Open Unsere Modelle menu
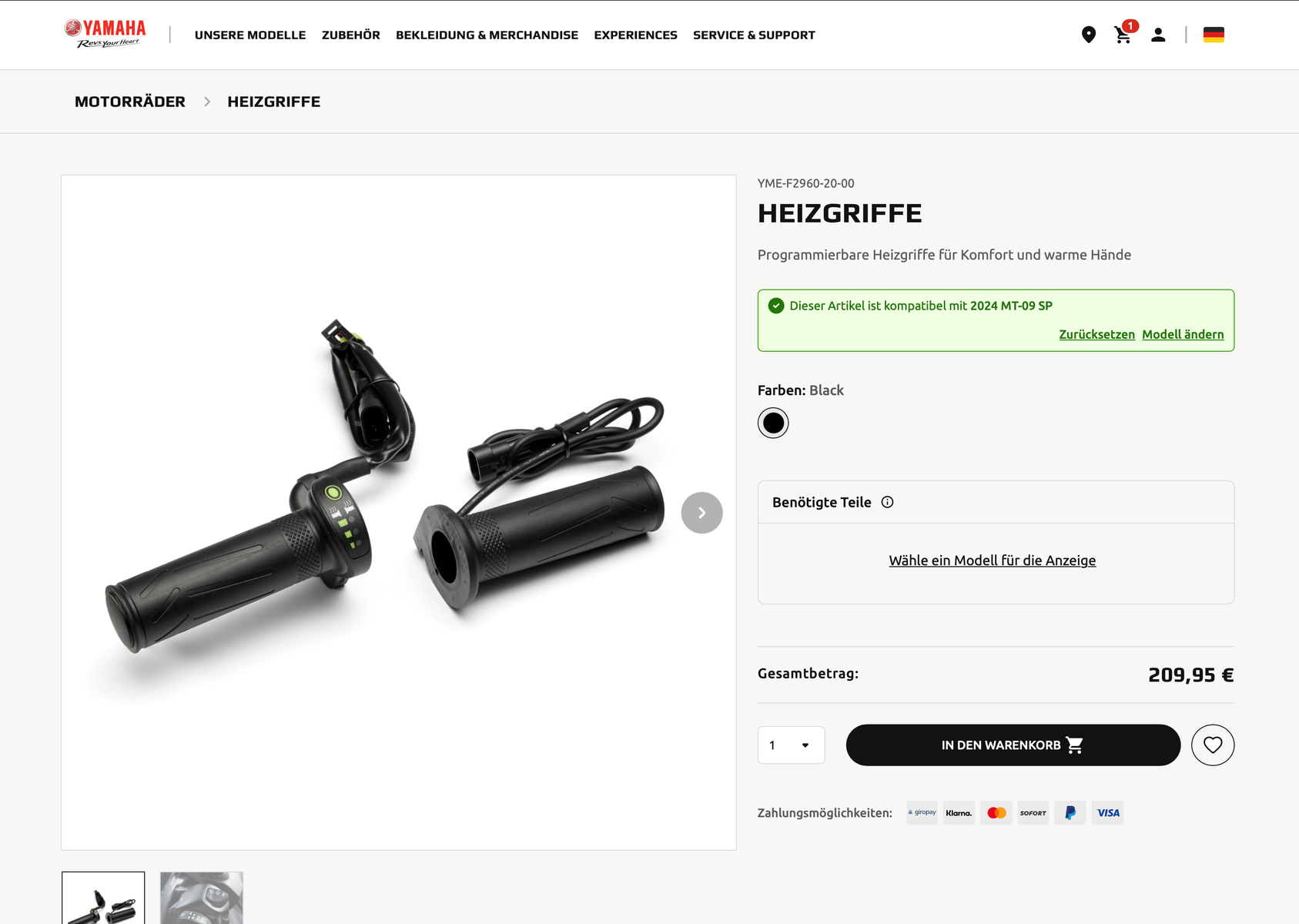 [x=250, y=35]
